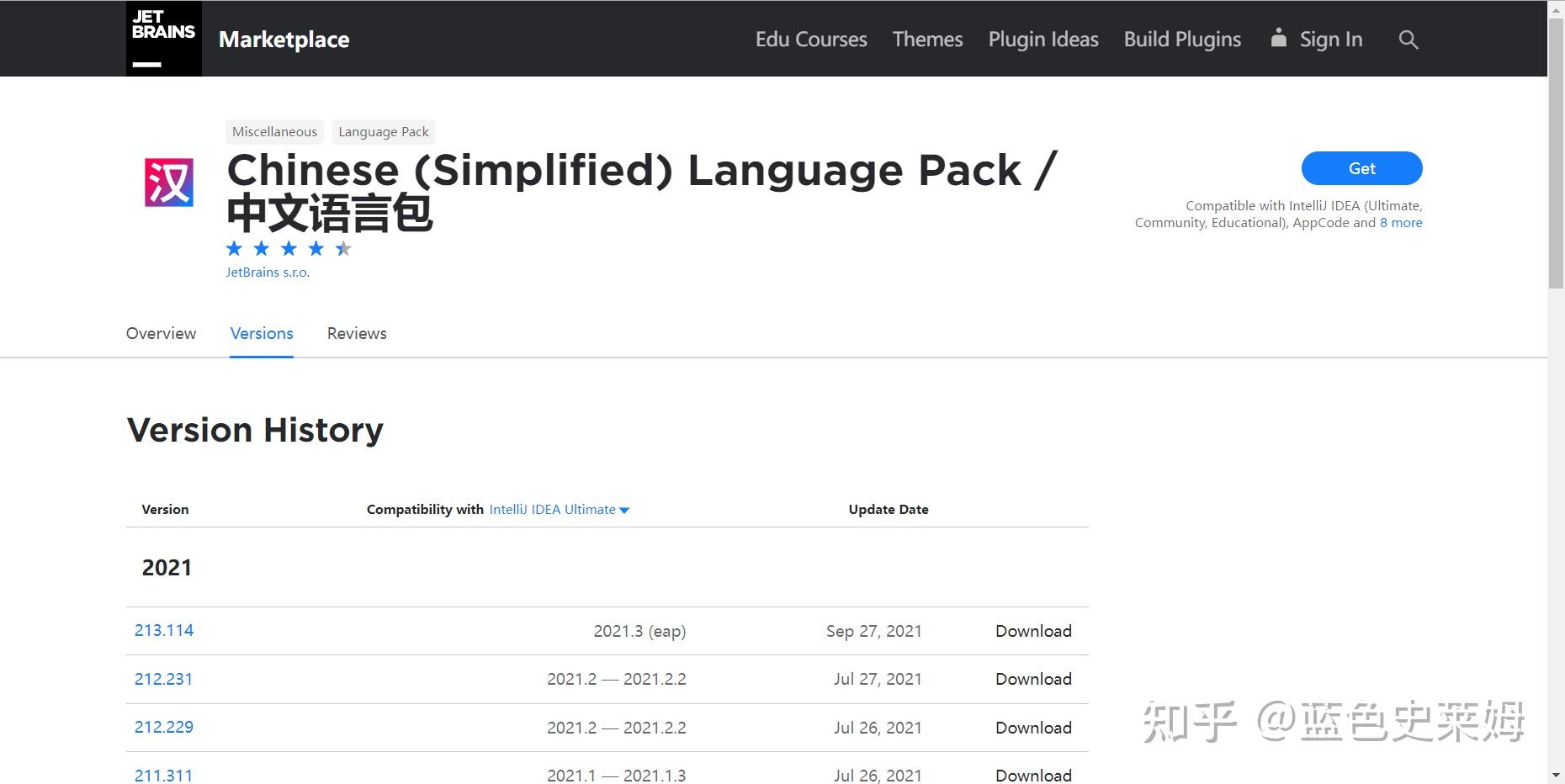Click the 'Jul 27, 2021' update date
The height and width of the screenshot is (784, 1565).
click(x=878, y=679)
